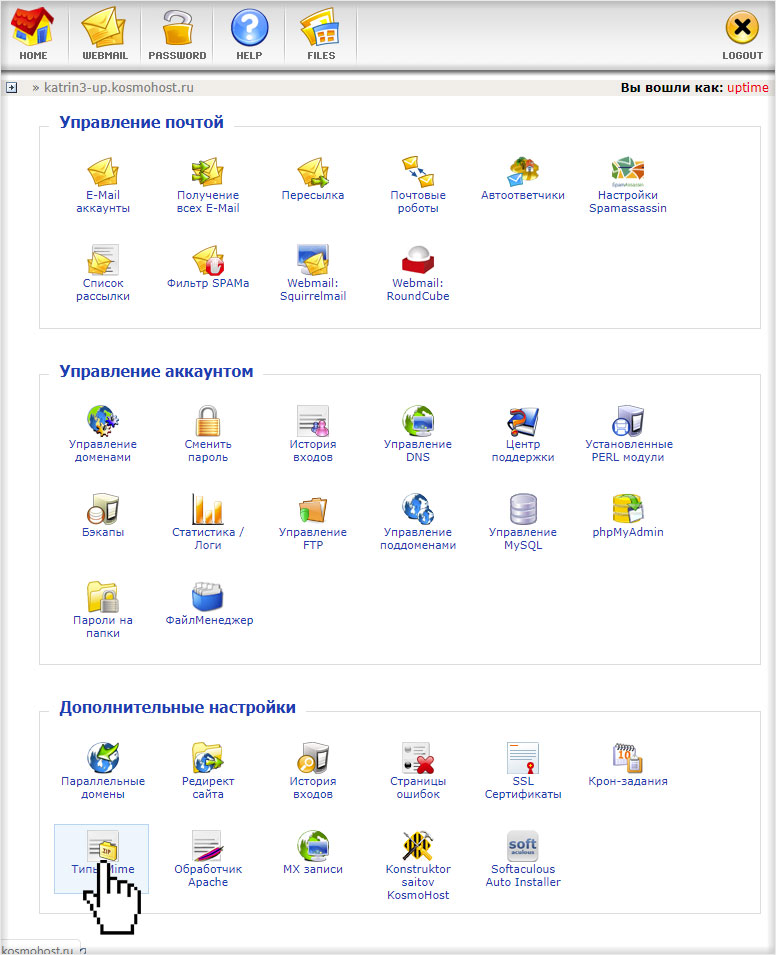Open Установленные PERL модули icon
The width and height of the screenshot is (776, 955).
coord(628,421)
